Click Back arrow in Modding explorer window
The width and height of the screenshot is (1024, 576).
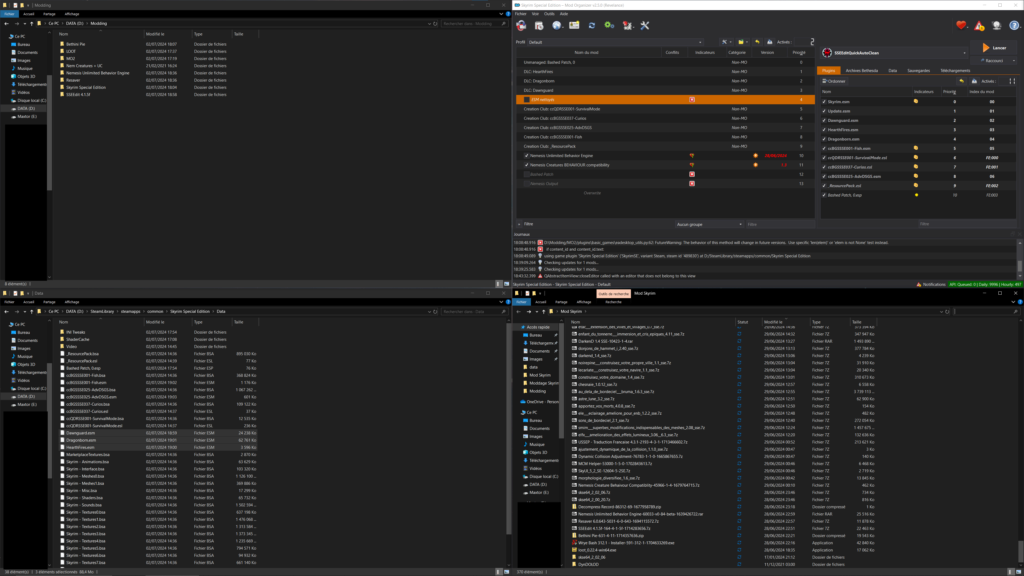click(7, 24)
